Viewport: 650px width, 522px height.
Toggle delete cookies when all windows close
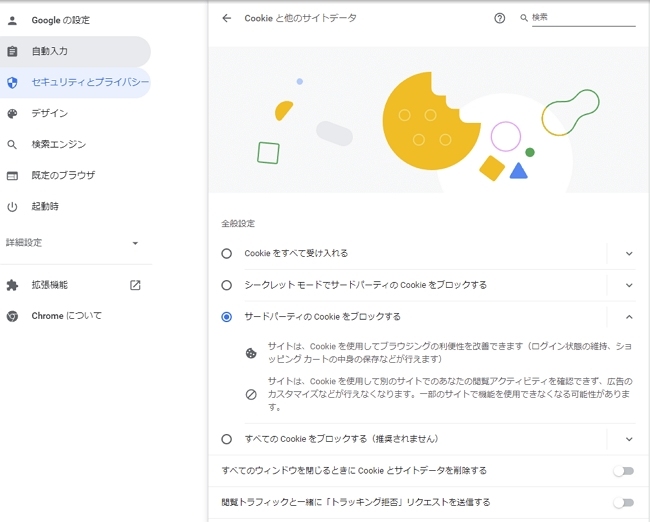coord(624,471)
